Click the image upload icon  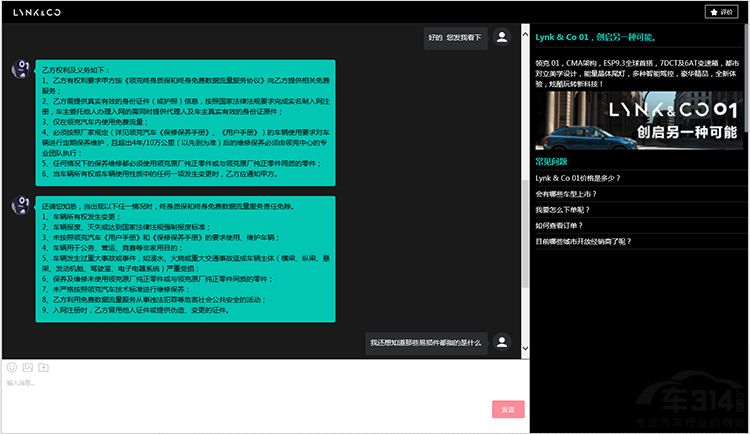tap(28, 367)
